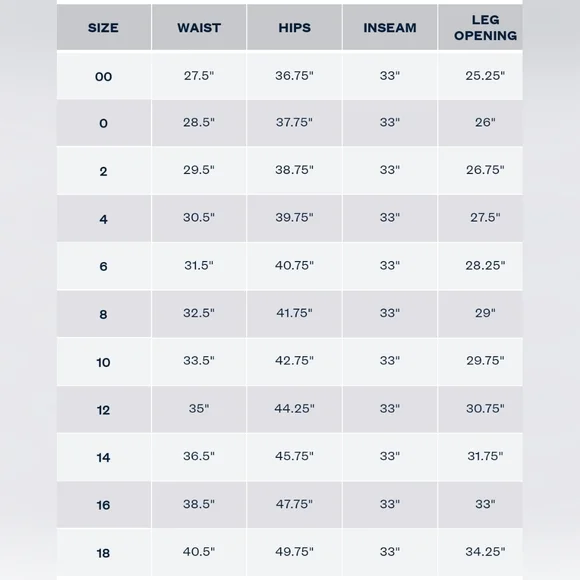Click the 34.25" leg opening cell
The width and height of the screenshot is (580, 580).
tap(485, 552)
